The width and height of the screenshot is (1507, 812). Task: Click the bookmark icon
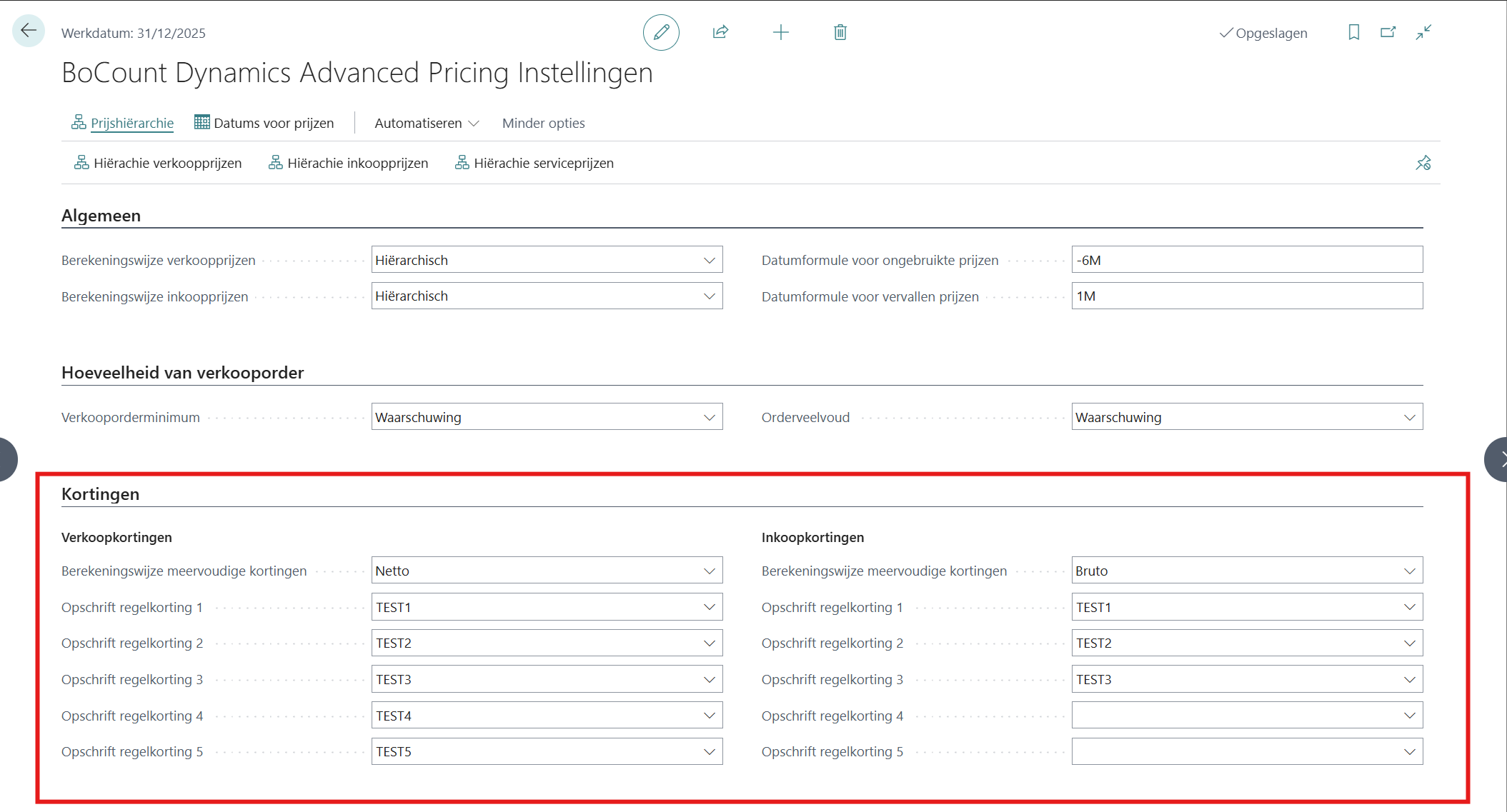click(1353, 32)
